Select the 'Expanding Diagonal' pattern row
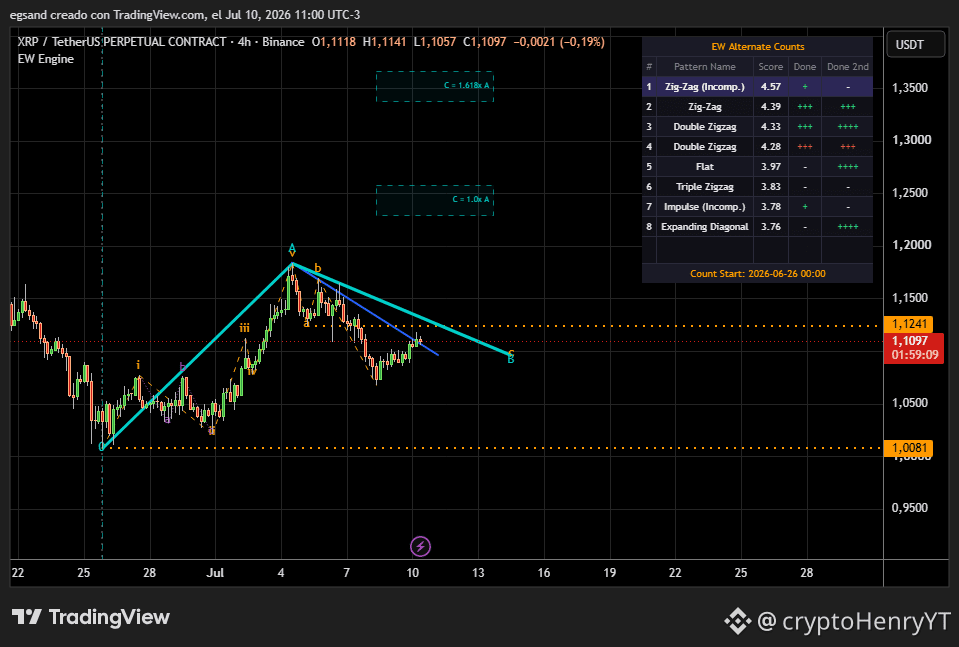959x647 pixels. click(x=757, y=226)
